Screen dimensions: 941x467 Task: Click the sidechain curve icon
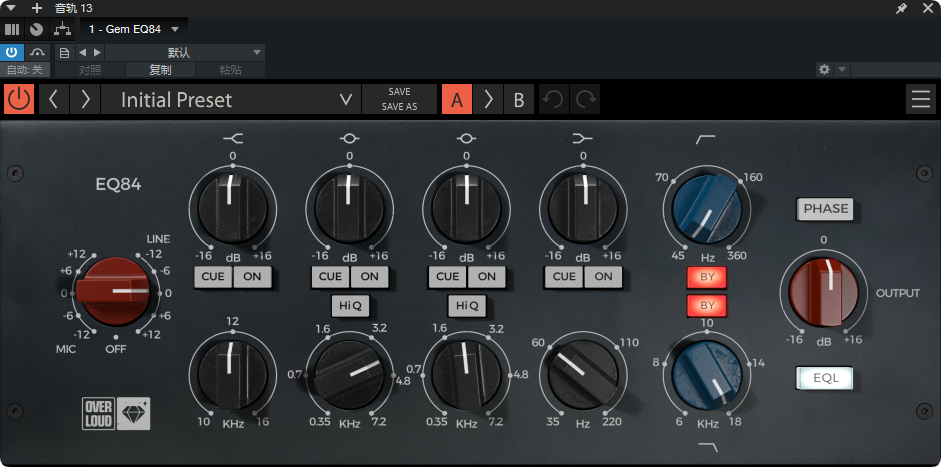[37, 52]
